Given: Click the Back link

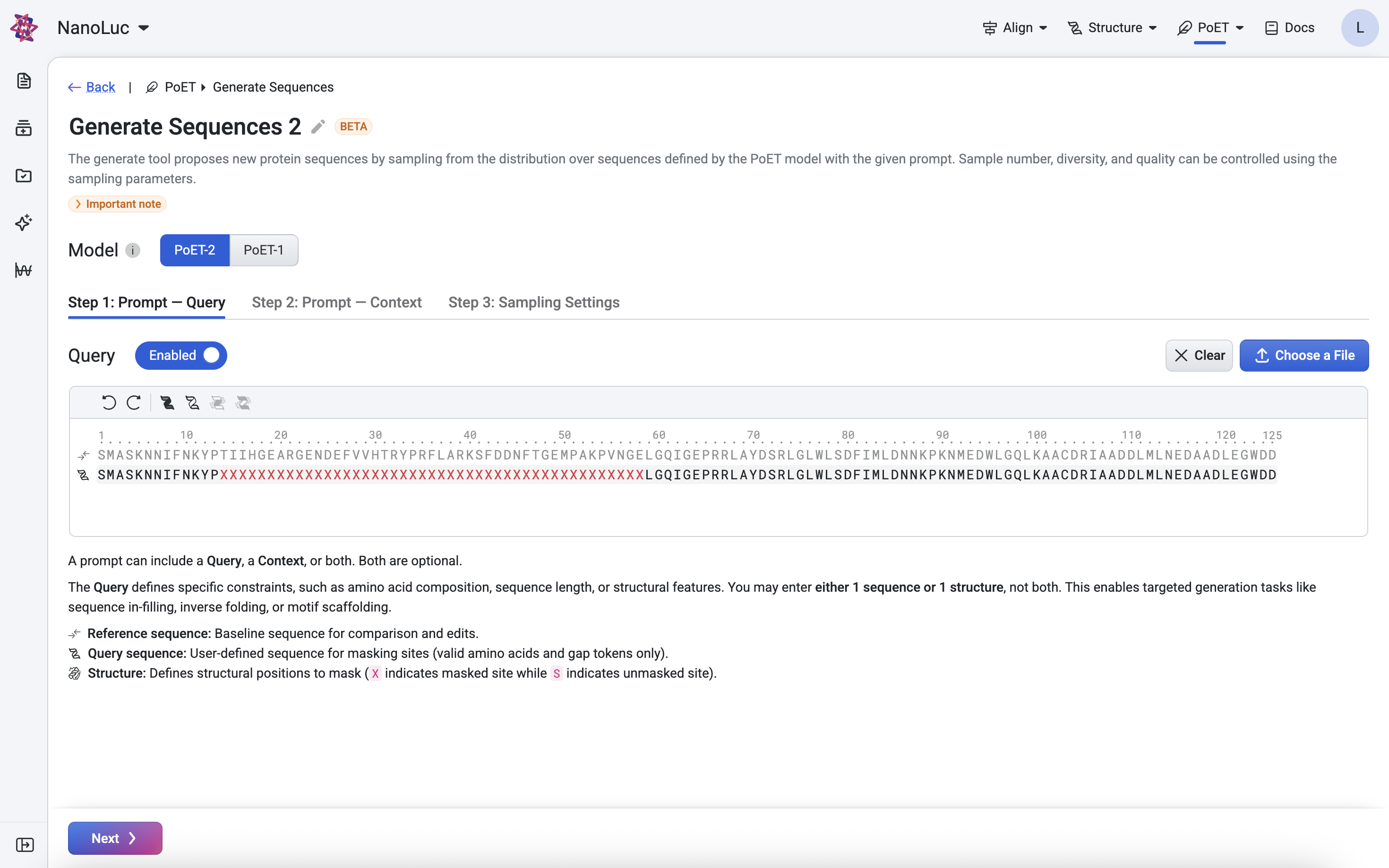Looking at the screenshot, I should click(92, 87).
